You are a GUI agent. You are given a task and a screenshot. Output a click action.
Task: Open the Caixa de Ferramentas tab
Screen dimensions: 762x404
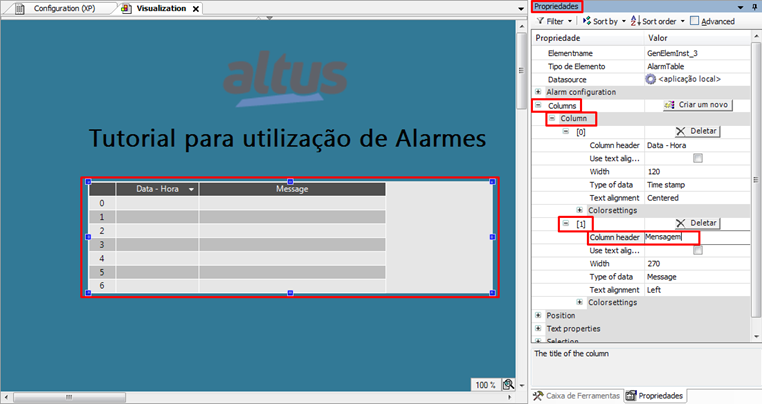coord(576,396)
